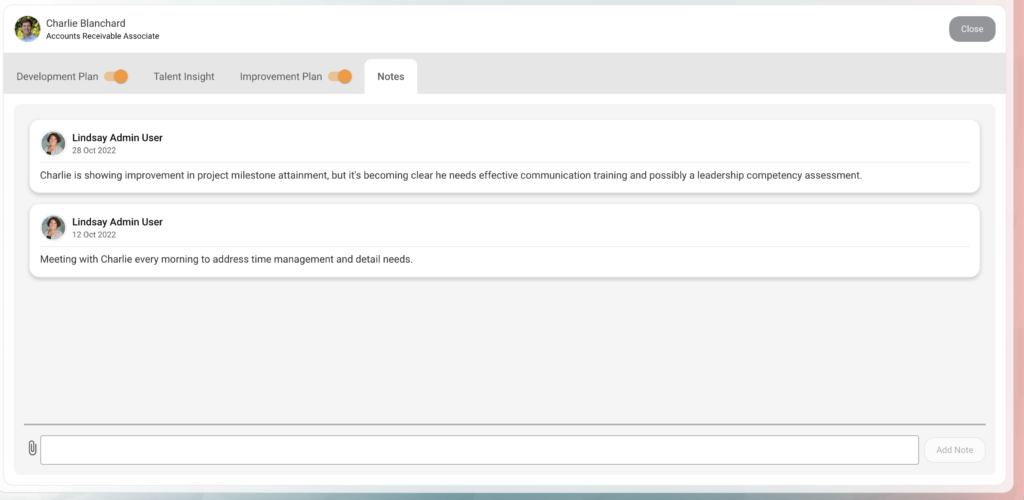1024x500 pixels.
Task: Select the 12 Oct 2022 note card
Action: (504, 240)
